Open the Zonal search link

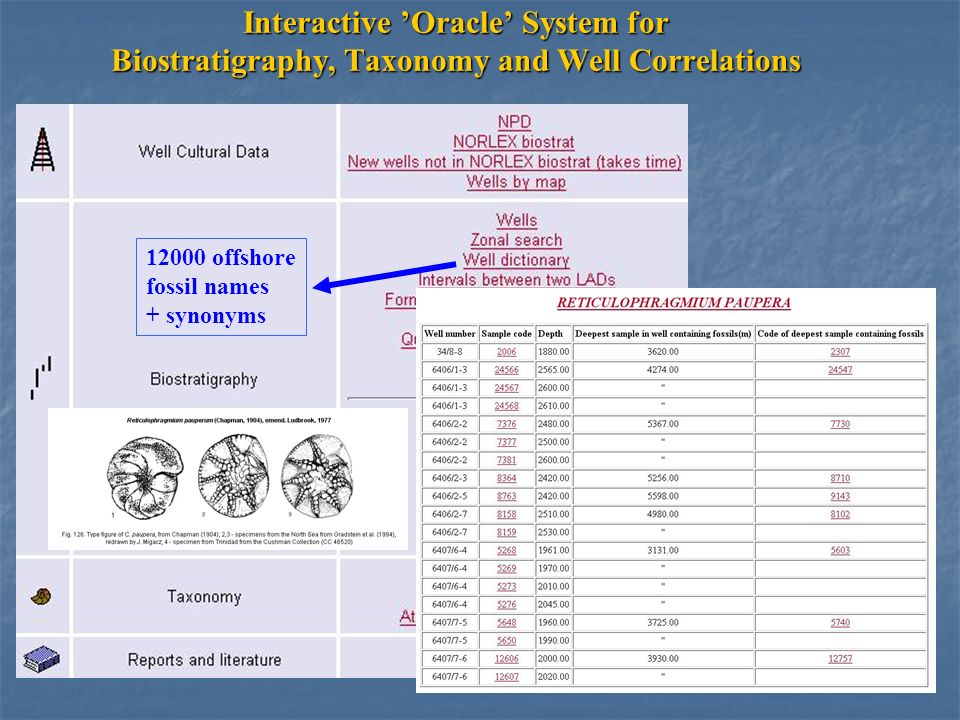click(516, 240)
